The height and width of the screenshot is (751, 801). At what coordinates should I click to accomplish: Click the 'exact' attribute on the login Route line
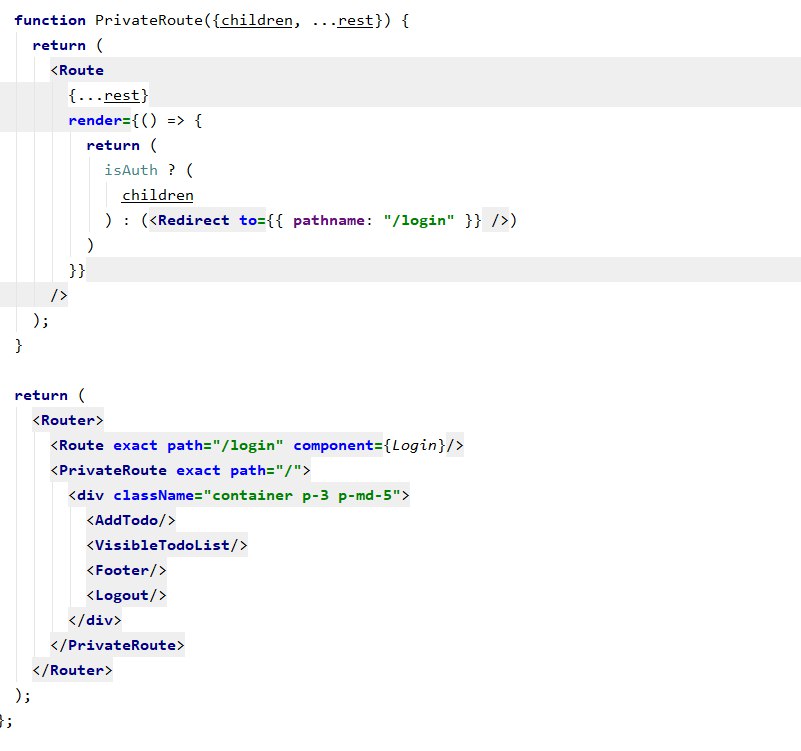(135, 445)
